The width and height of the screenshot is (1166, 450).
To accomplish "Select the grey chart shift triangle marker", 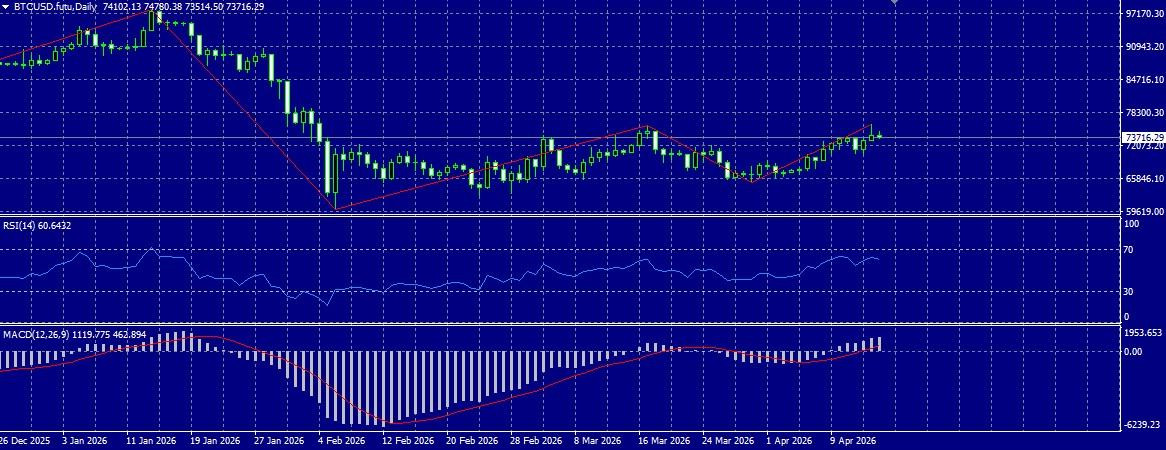I will [x=894, y=3].
